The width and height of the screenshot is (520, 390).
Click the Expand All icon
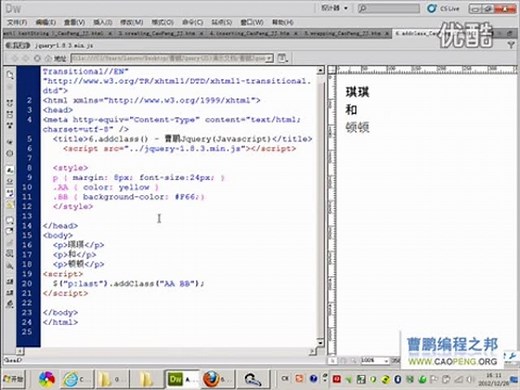click(x=10, y=125)
